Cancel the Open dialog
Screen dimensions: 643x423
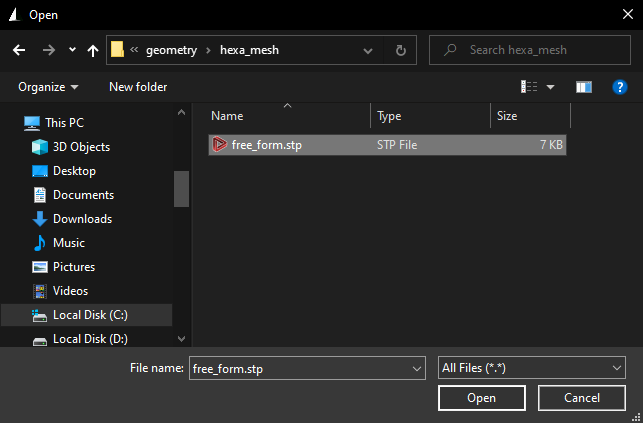click(581, 398)
